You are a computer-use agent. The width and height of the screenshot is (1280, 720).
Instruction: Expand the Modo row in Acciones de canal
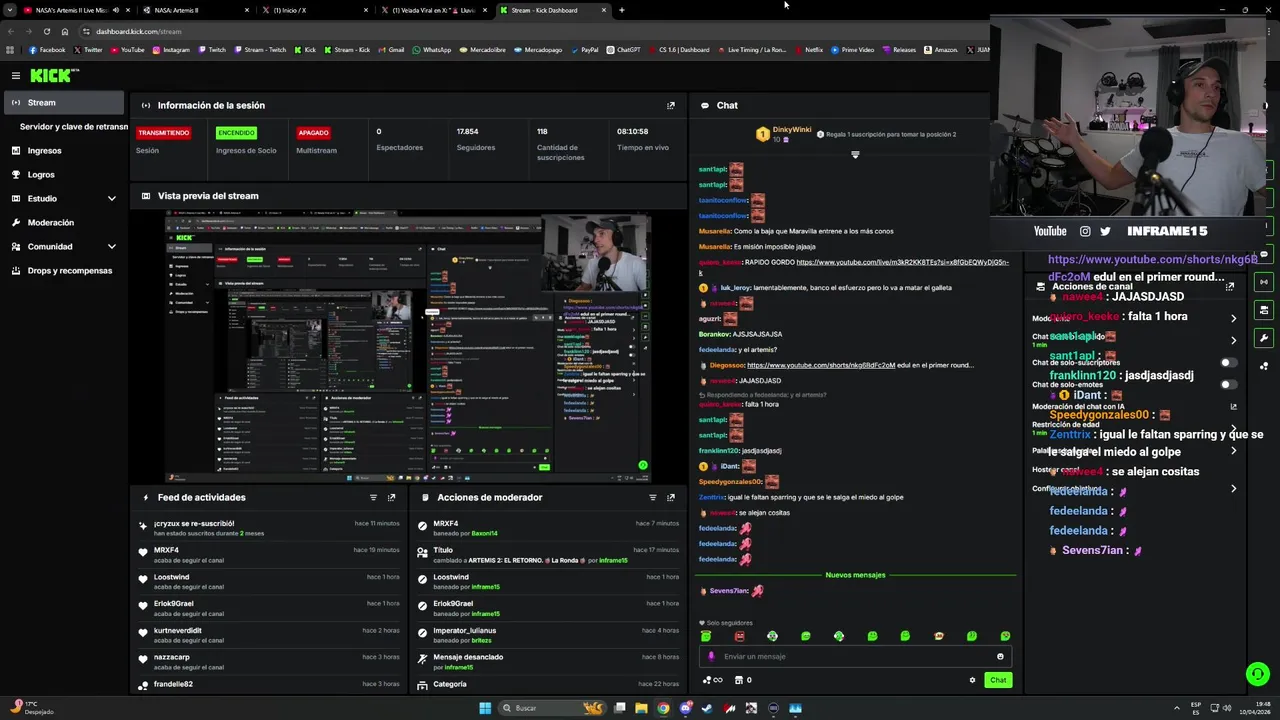[1233, 318]
